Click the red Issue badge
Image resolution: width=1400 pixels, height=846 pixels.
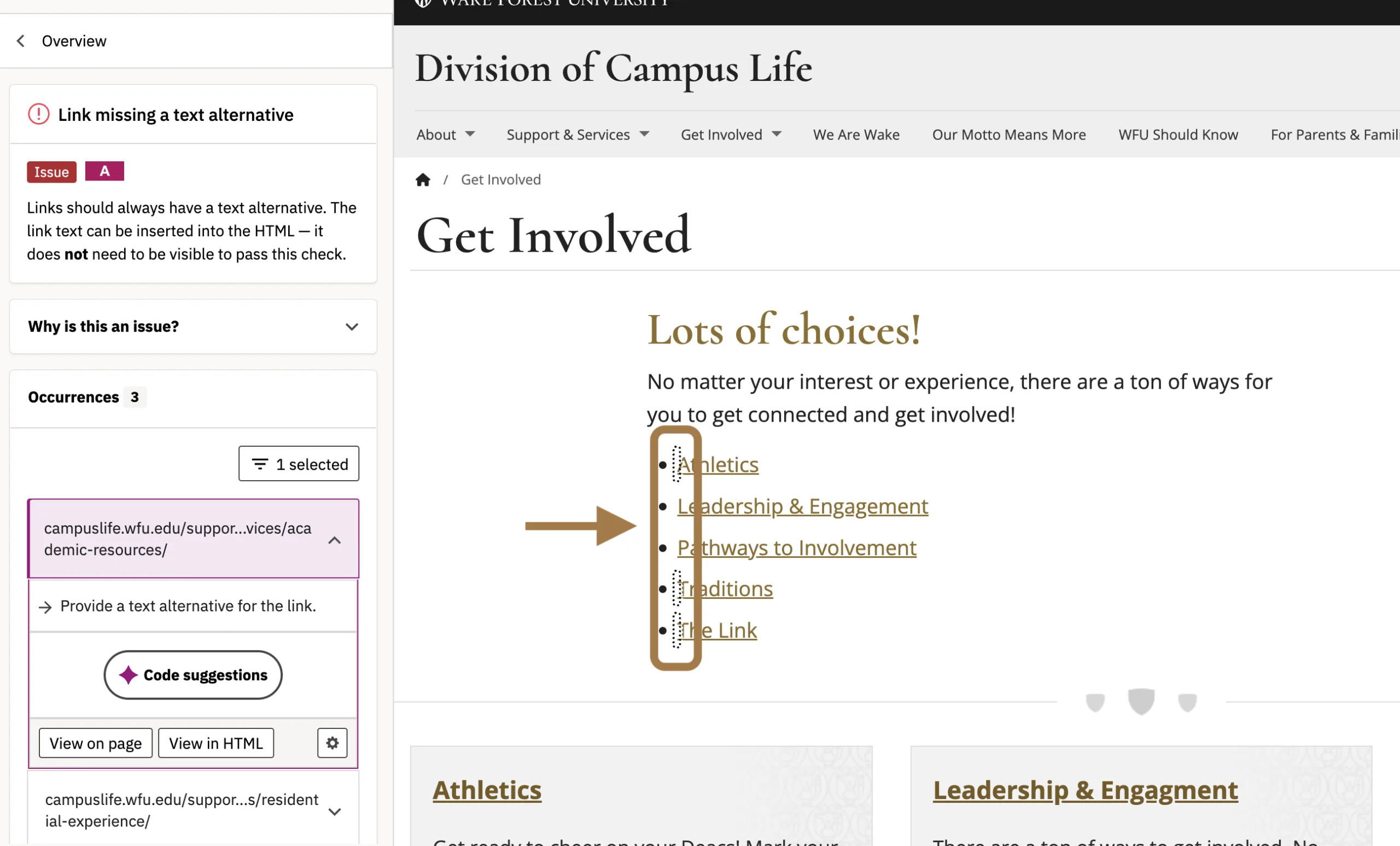pyautogui.click(x=52, y=172)
